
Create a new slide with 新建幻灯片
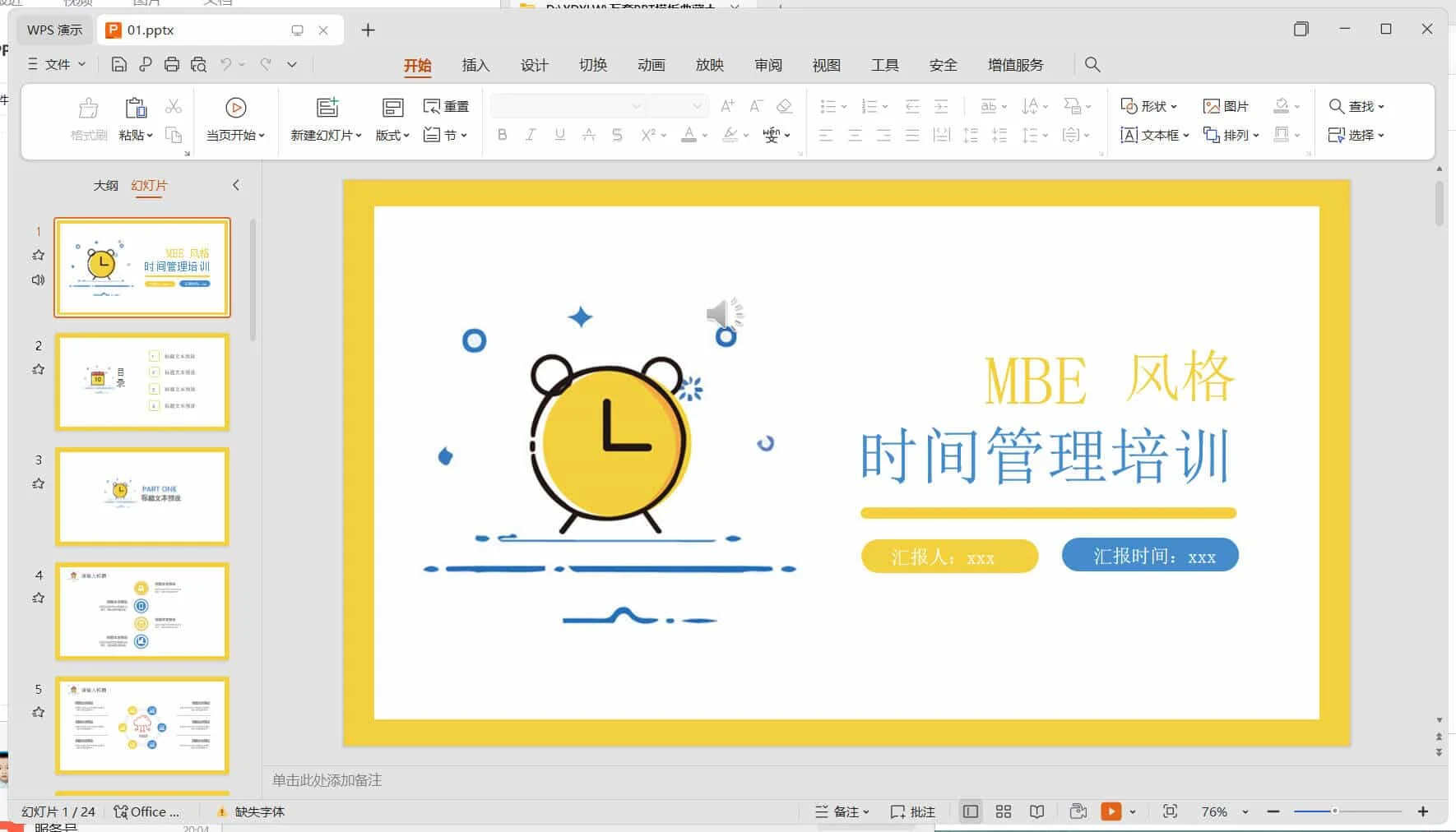(327, 118)
